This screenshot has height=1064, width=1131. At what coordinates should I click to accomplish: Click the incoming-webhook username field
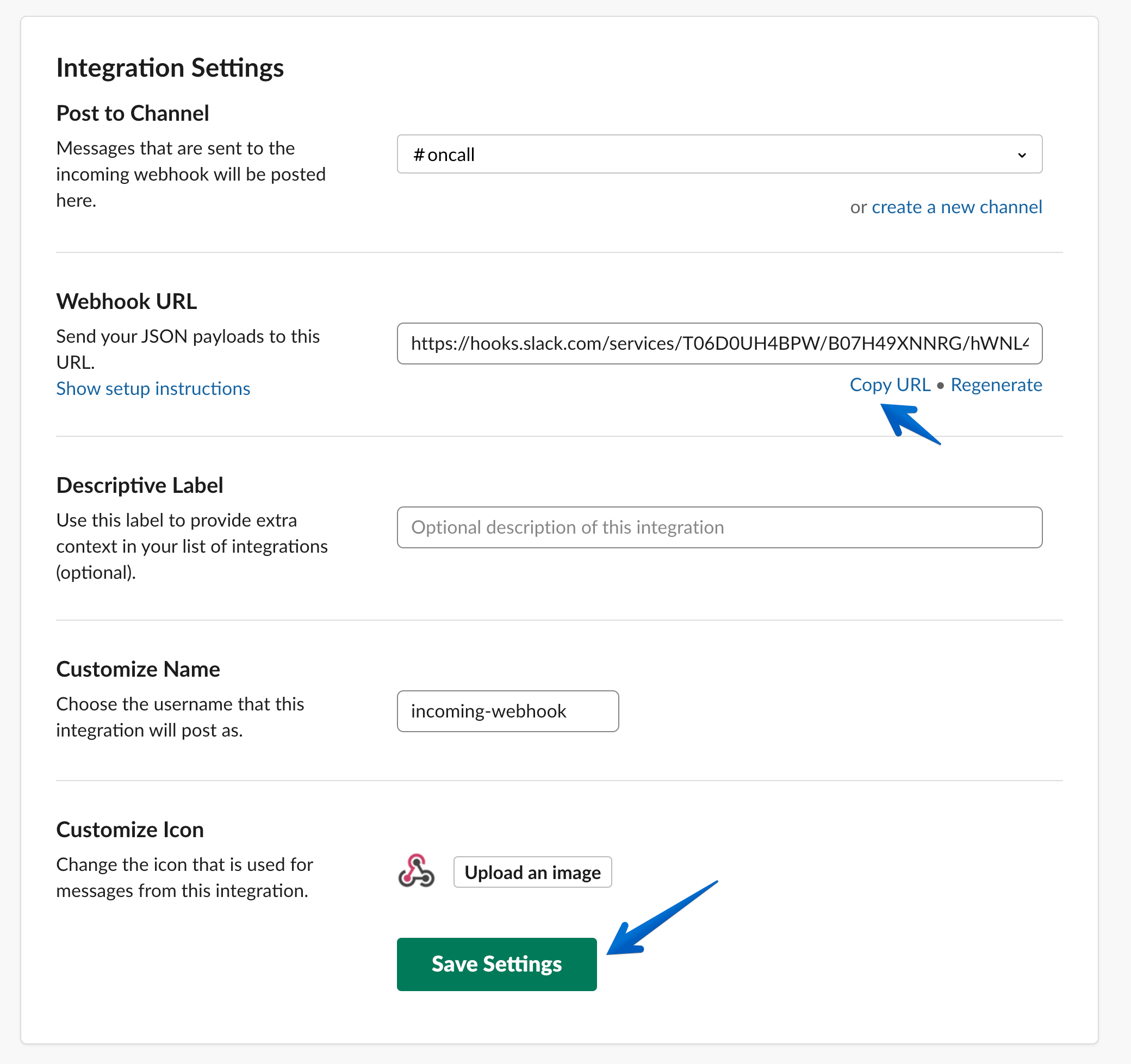coord(507,711)
